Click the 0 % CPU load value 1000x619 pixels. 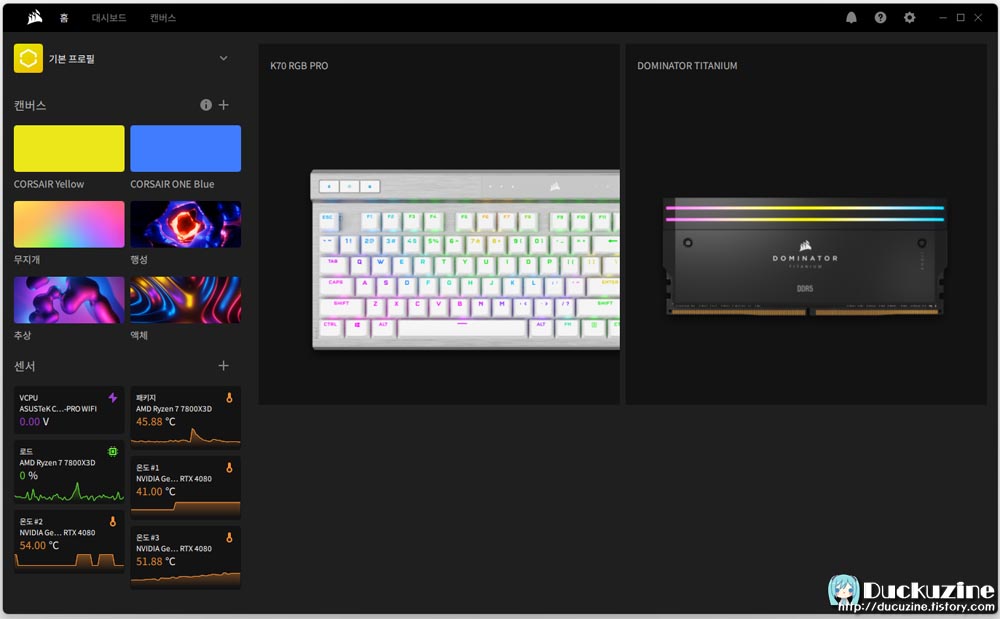tap(29, 476)
